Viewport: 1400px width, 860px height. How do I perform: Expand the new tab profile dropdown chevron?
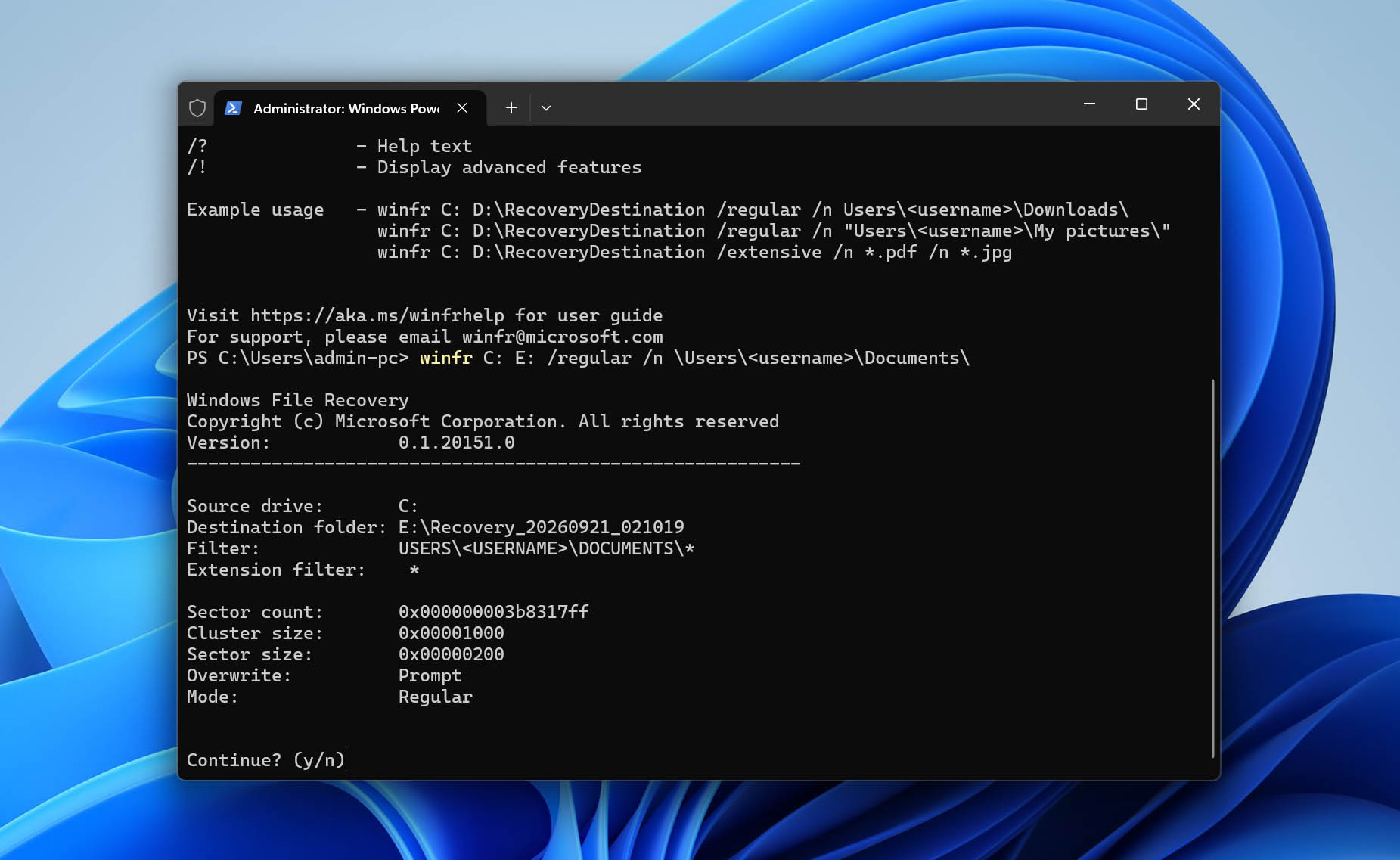(546, 108)
